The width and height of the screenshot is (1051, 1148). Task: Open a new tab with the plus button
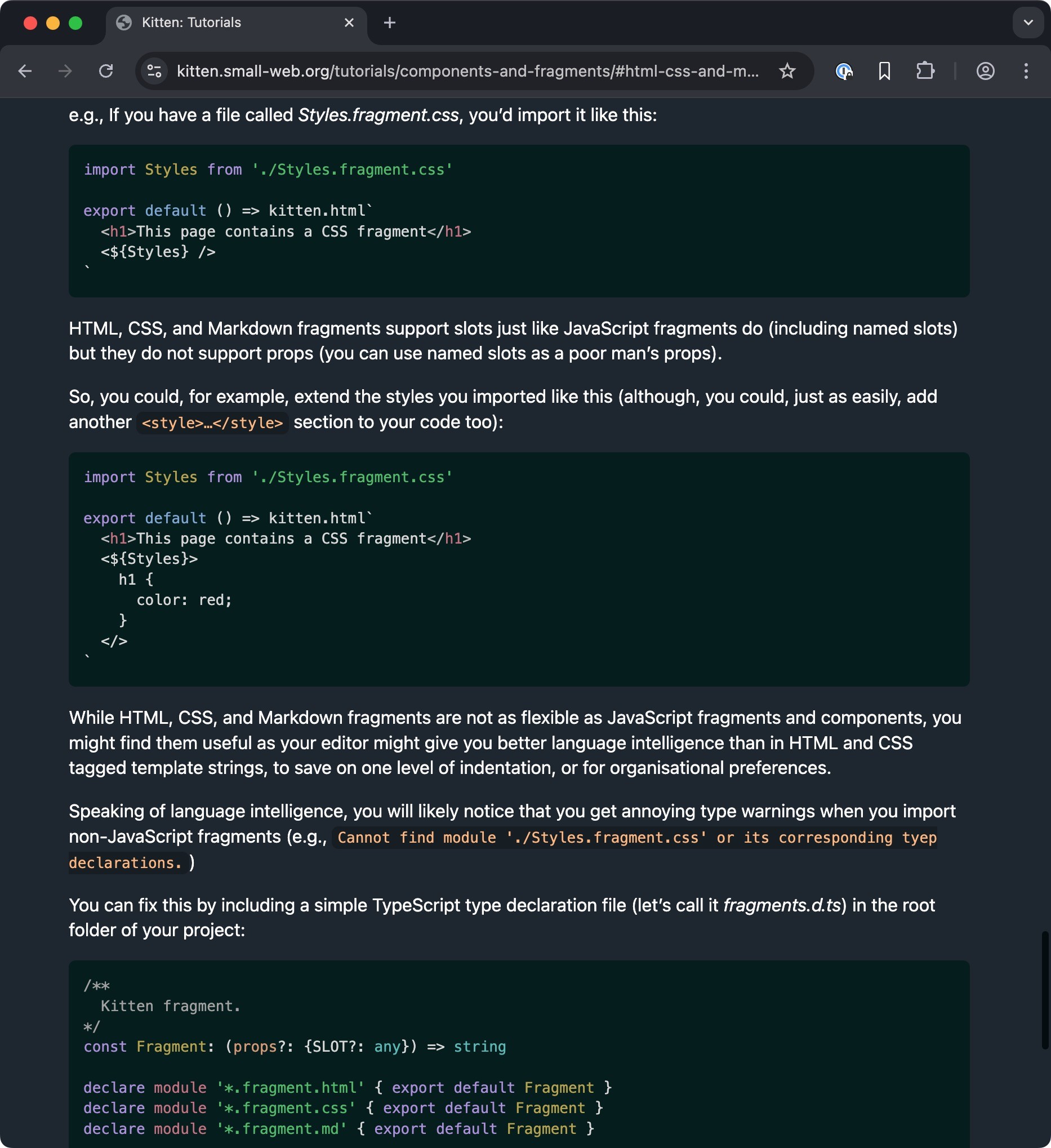[x=389, y=23]
